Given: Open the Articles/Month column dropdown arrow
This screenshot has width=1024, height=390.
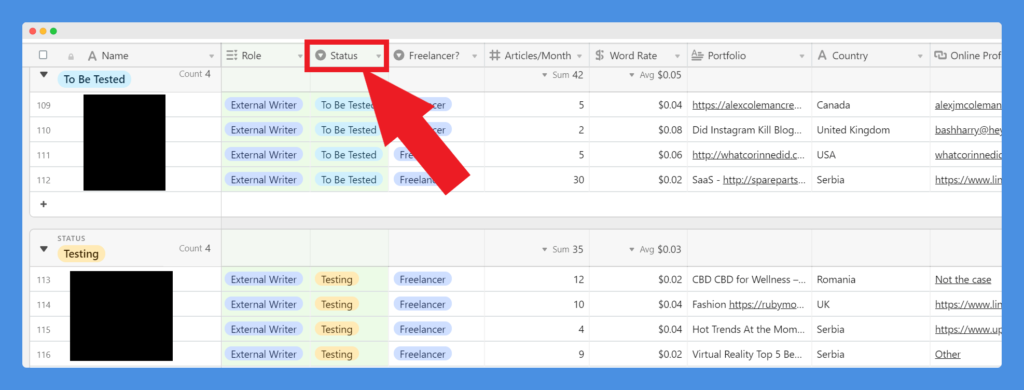Looking at the screenshot, I should (x=579, y=56).
